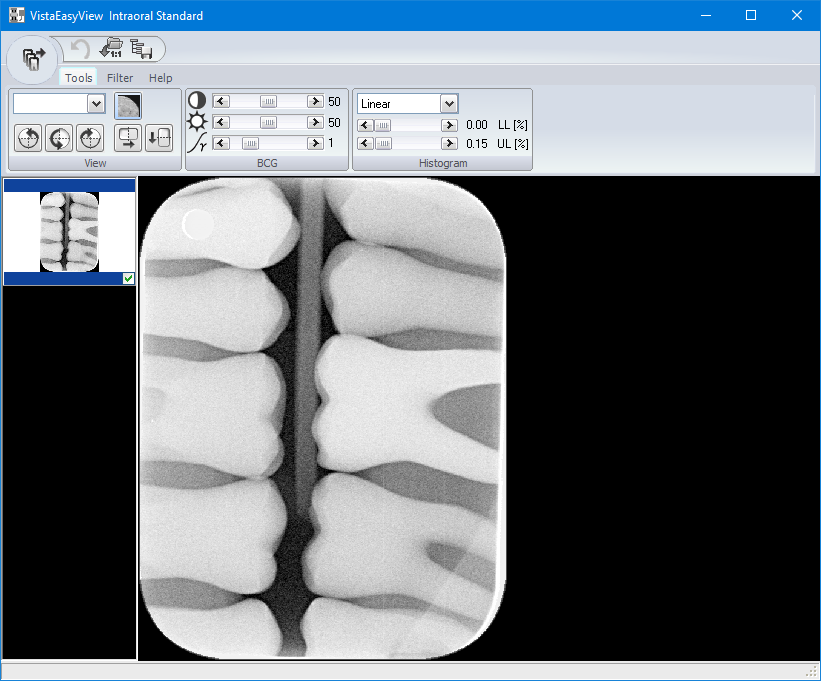Click the flip horizontal icon
The image size is (821, 681).
click(x=128, y=138)
